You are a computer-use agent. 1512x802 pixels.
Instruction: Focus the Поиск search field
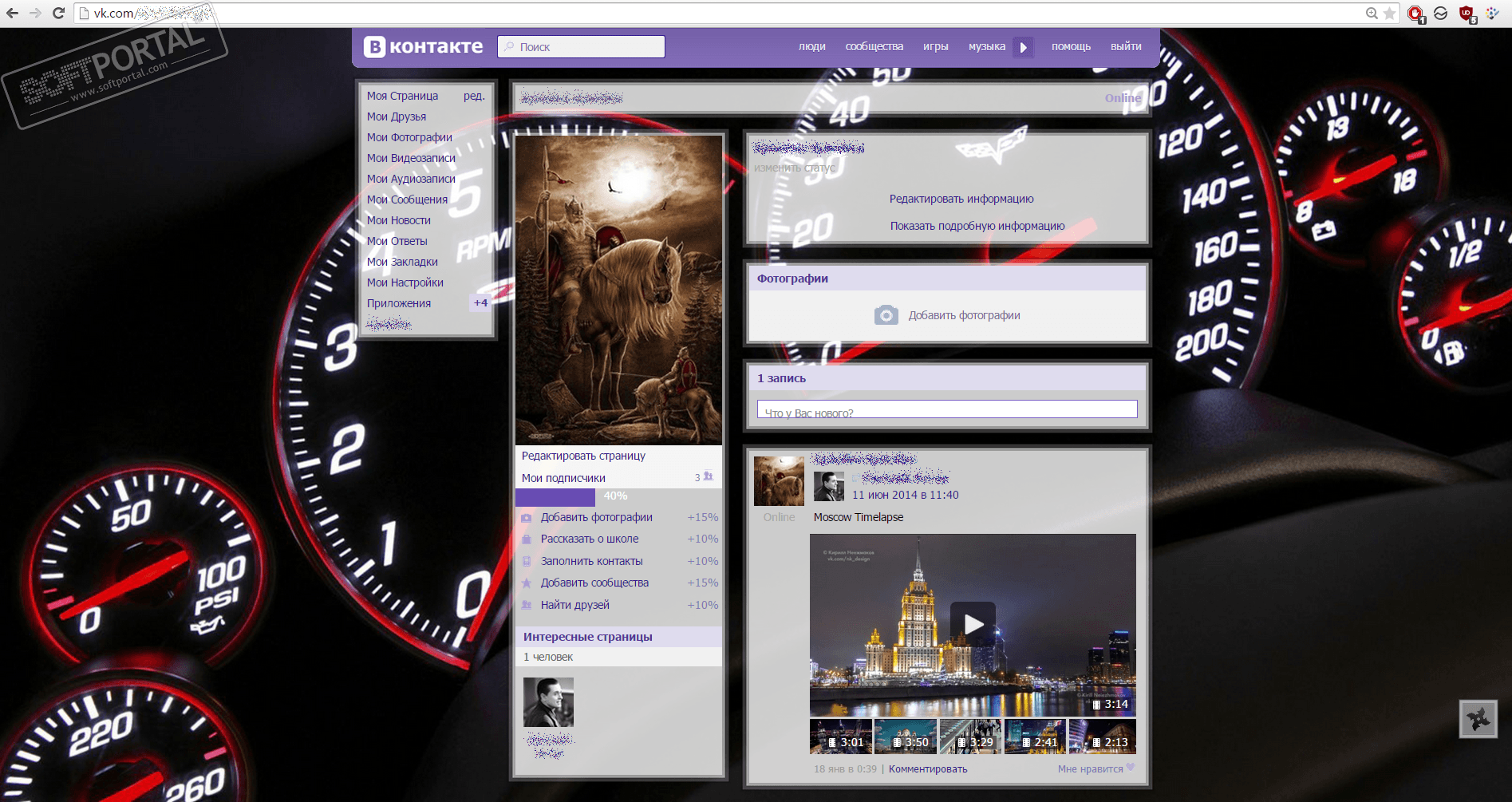pyautogui.click(x=581, y=47)
